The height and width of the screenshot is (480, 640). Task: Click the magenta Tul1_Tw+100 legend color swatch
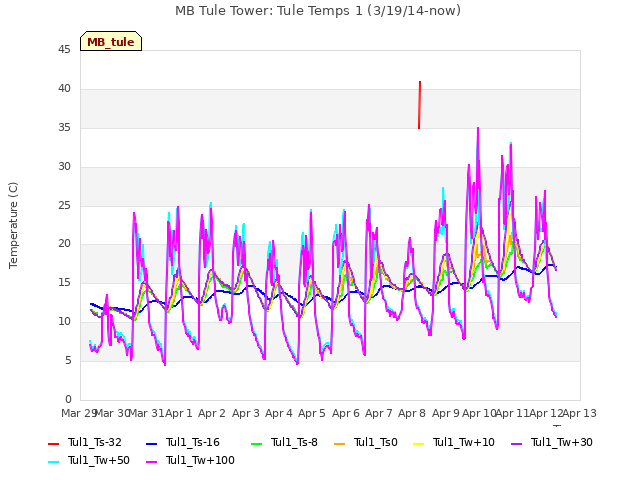point(151,461)
